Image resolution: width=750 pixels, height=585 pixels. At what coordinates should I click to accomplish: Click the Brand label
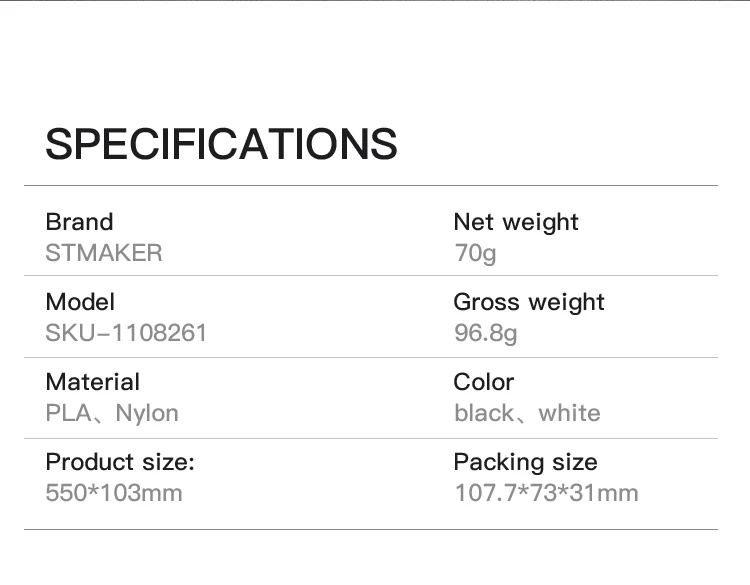tap(79, 222)
